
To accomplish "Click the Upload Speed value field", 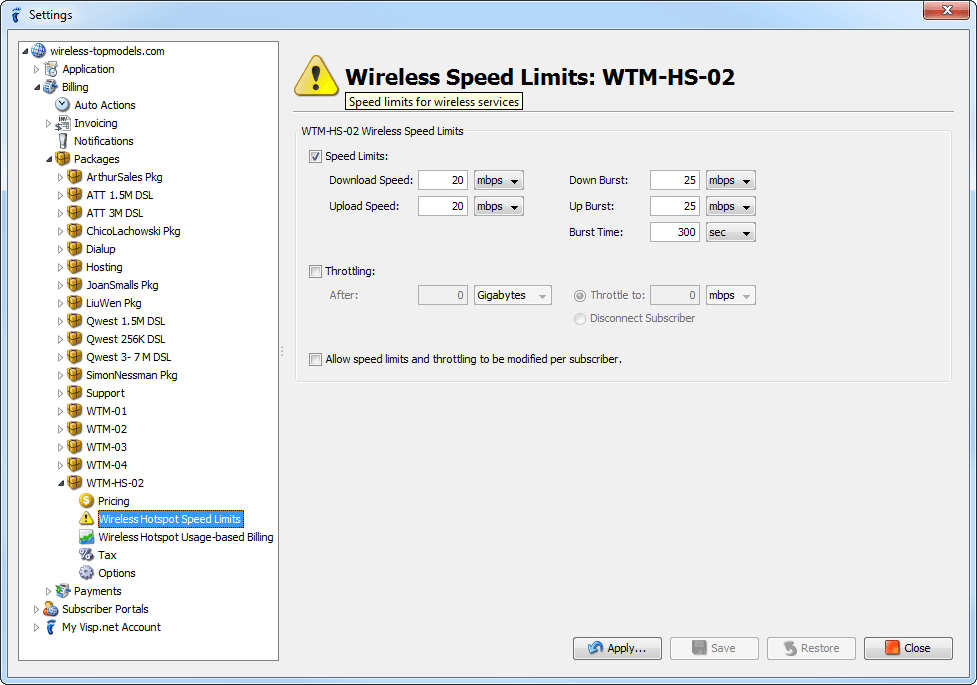I will click(443, 206).
